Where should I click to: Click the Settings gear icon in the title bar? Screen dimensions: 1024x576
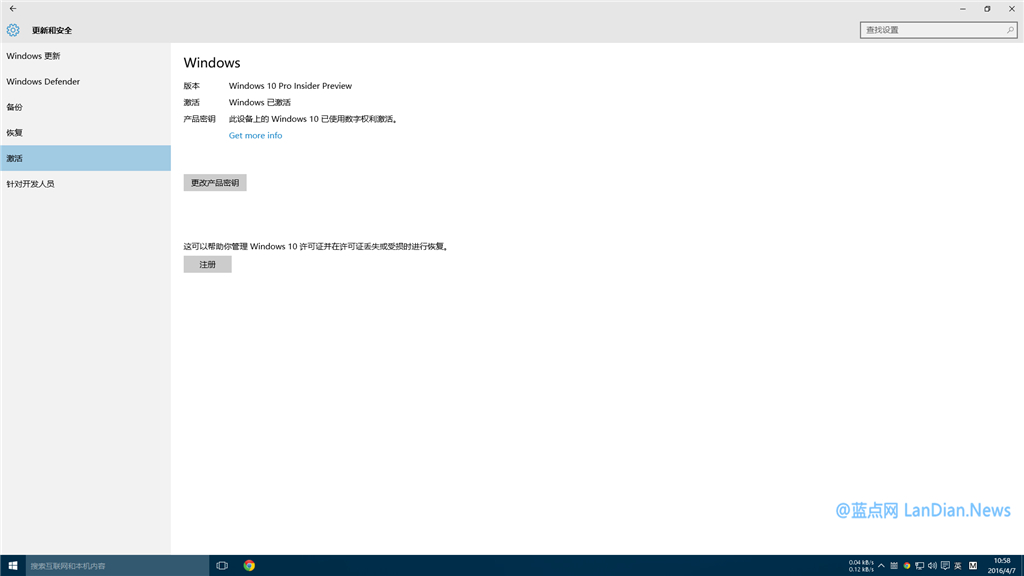pyautogui.click(x=12, y=30)
